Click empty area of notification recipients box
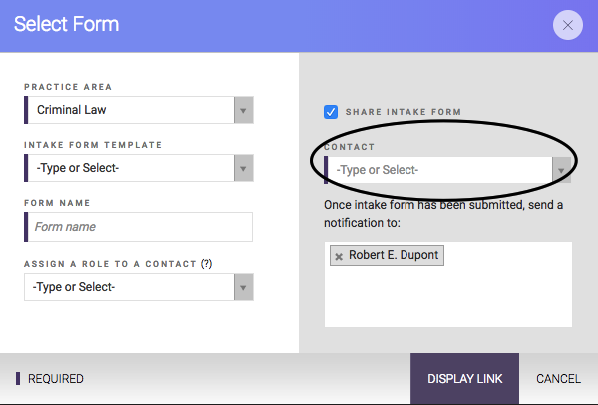 click(448, 297)
